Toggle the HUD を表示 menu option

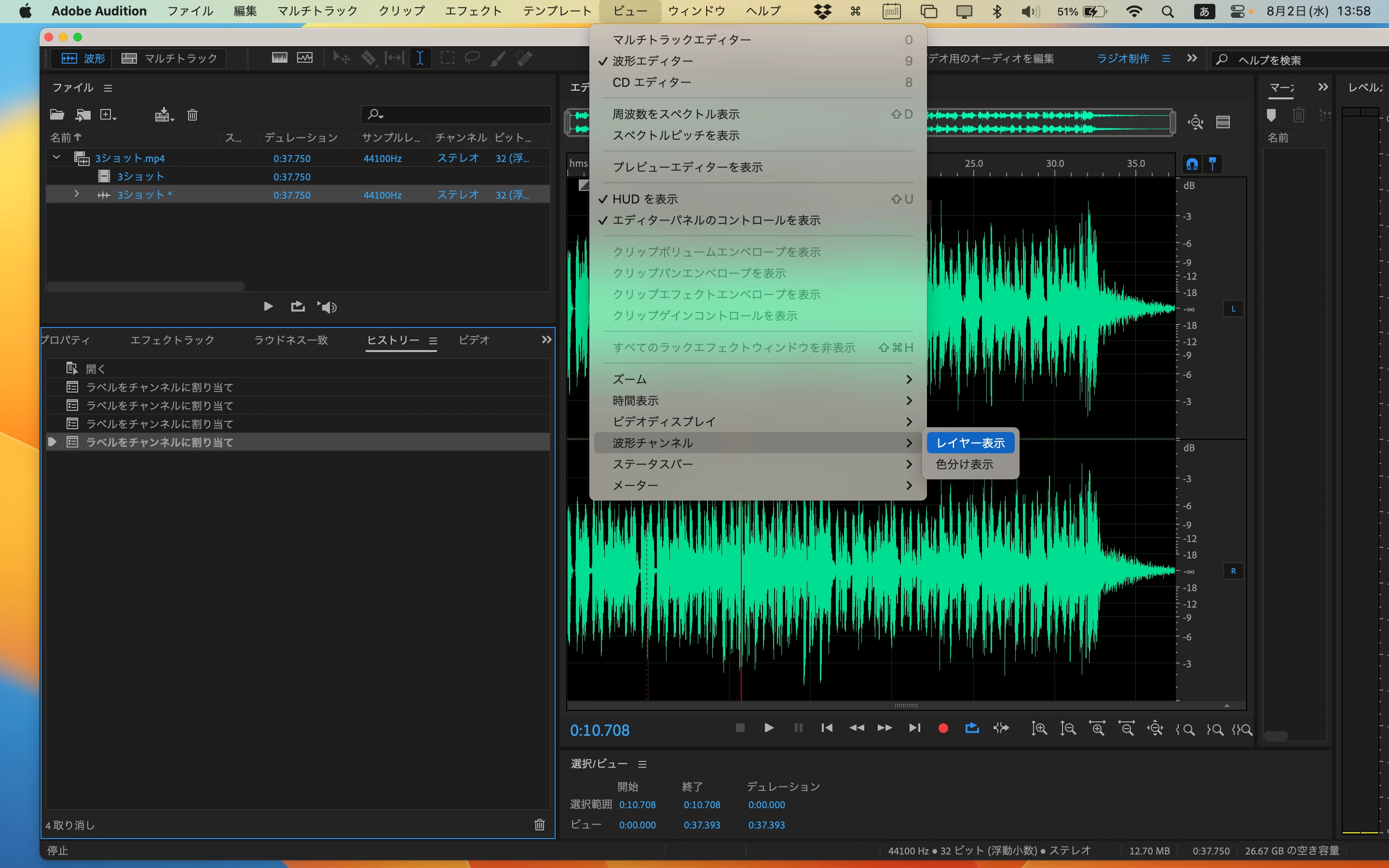[645, 199]
